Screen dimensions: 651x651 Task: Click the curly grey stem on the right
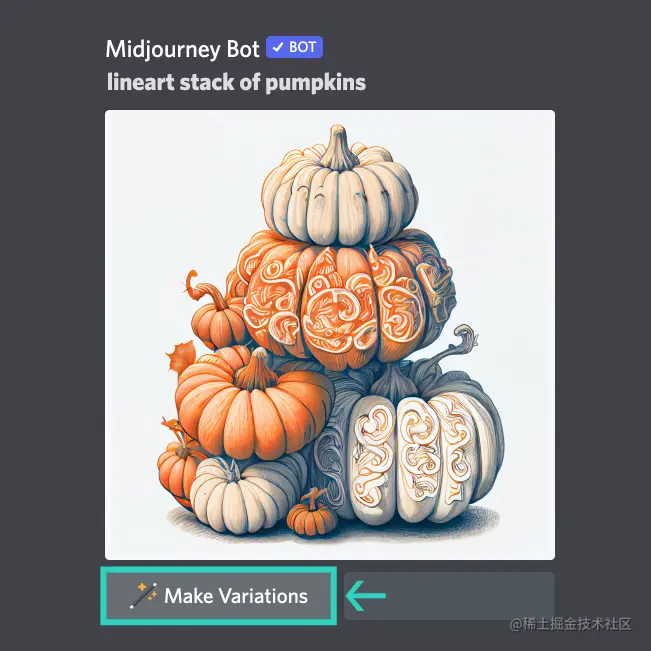tap(459, 343)
